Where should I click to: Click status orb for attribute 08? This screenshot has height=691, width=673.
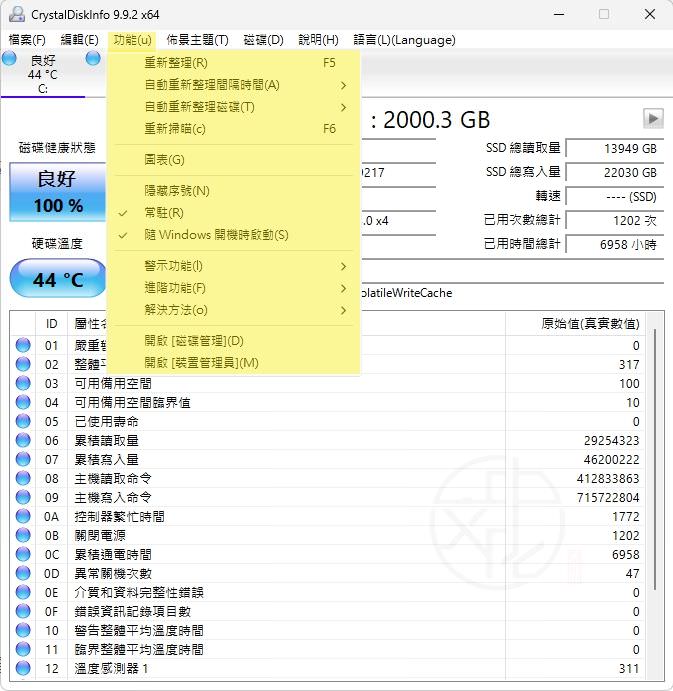tap(23, 478)
